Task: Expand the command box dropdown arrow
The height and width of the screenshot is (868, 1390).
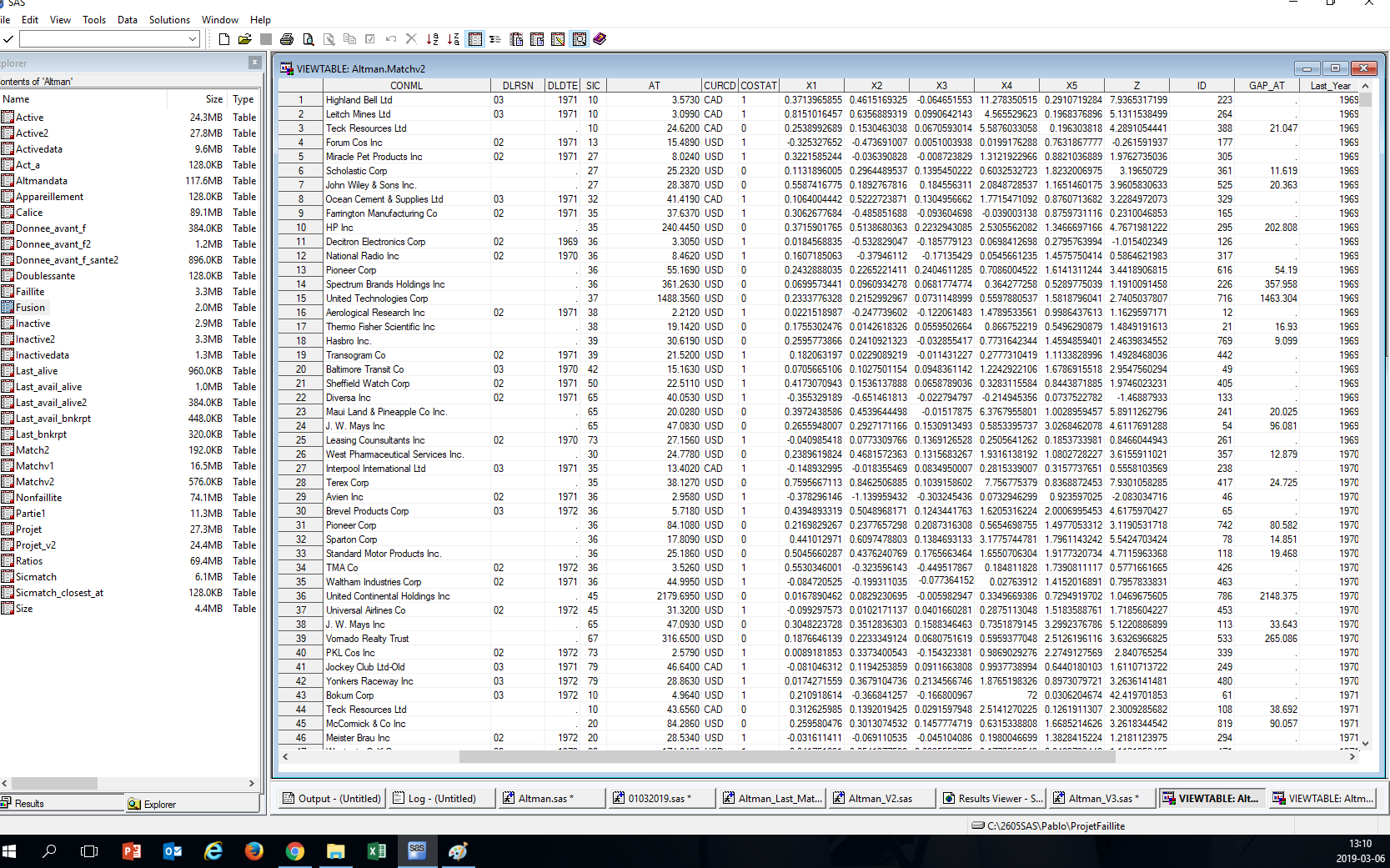Action: coord(193,39)
